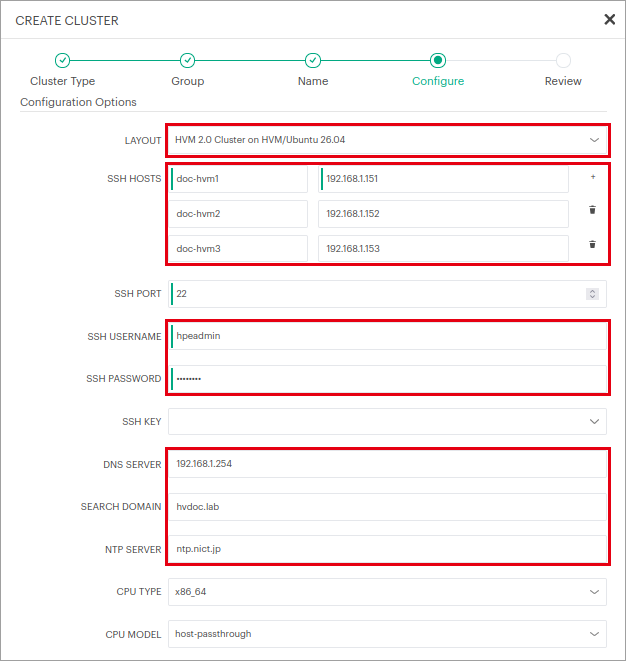Click the CPU TYPE field label

click(x=139, y=592)
